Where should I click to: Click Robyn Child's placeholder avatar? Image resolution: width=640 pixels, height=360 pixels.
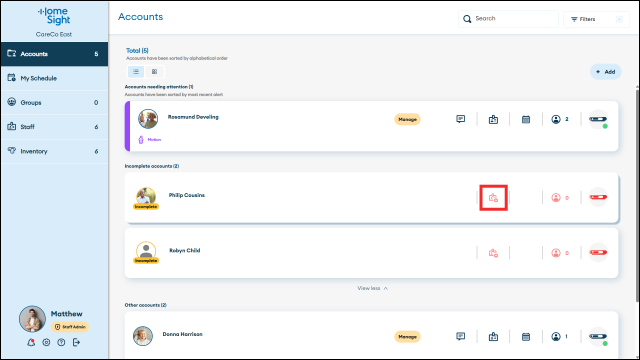(146, 251)
